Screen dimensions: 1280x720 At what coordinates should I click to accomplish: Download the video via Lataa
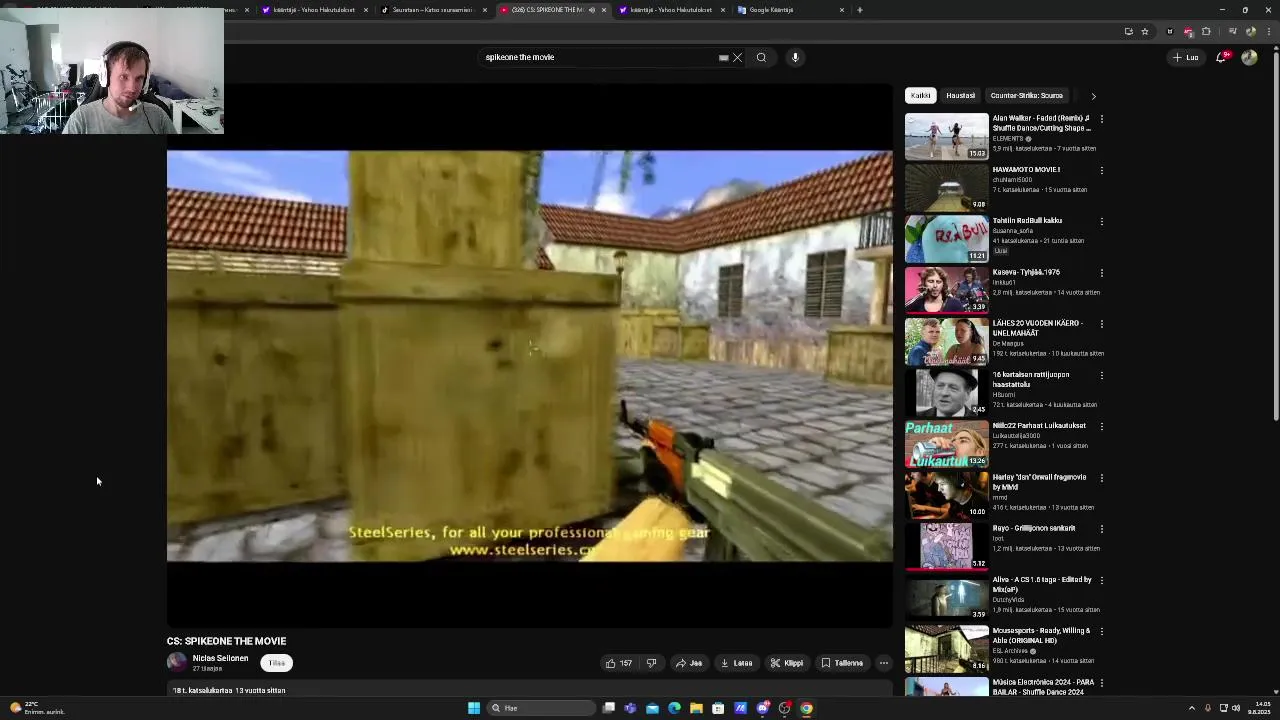(736, 663)
